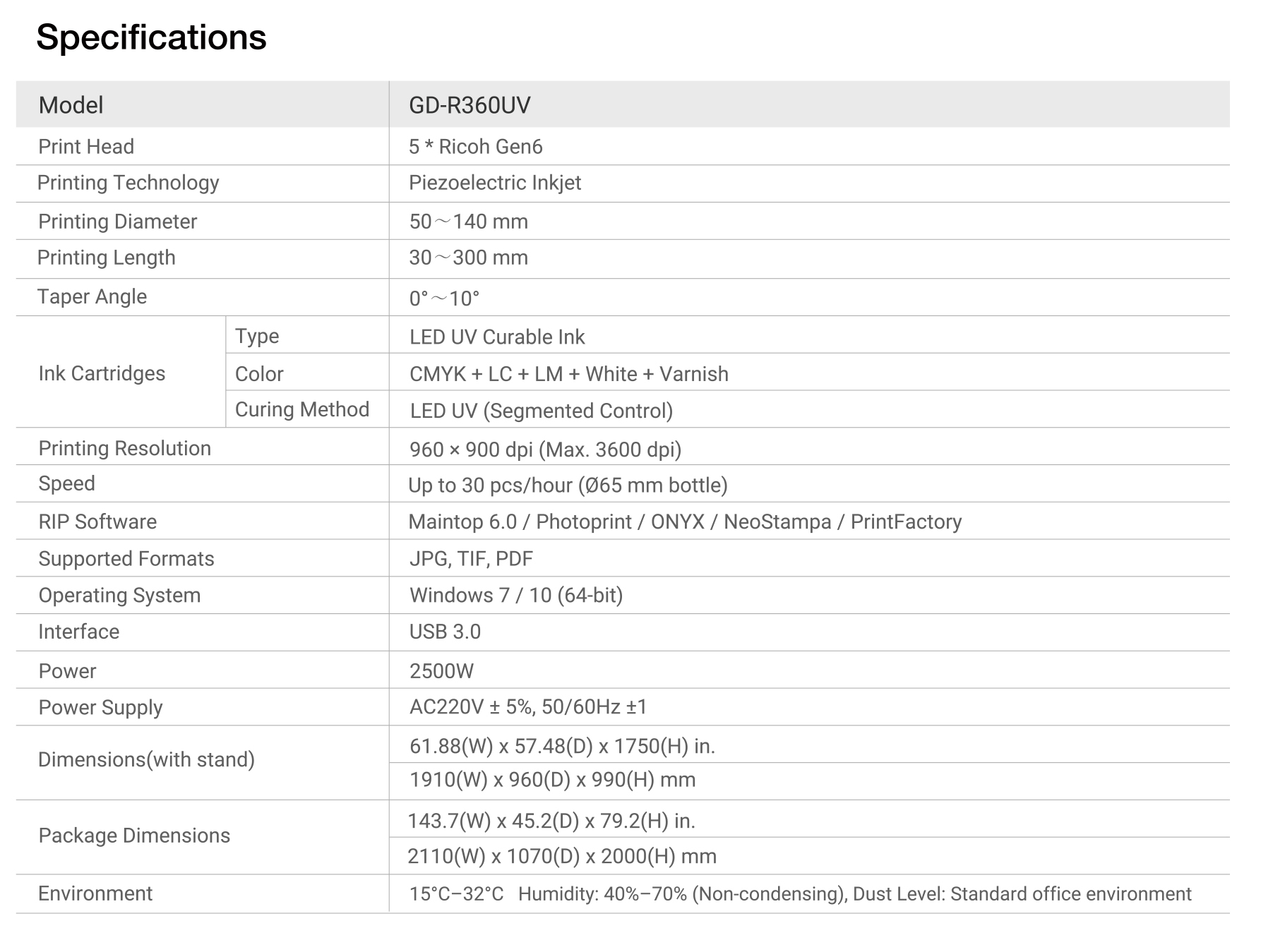This screenshot has height=952, width=1285.
Task: Select the AC220V power supply value
Action: coord(527,707)
